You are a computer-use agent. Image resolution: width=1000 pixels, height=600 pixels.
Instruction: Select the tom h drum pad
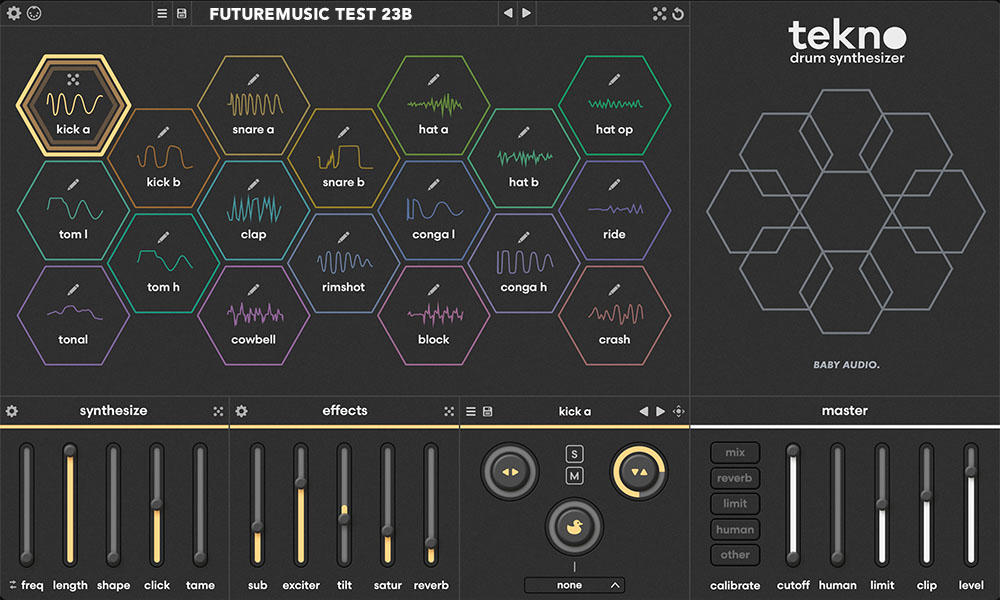(x=163, y=263)
